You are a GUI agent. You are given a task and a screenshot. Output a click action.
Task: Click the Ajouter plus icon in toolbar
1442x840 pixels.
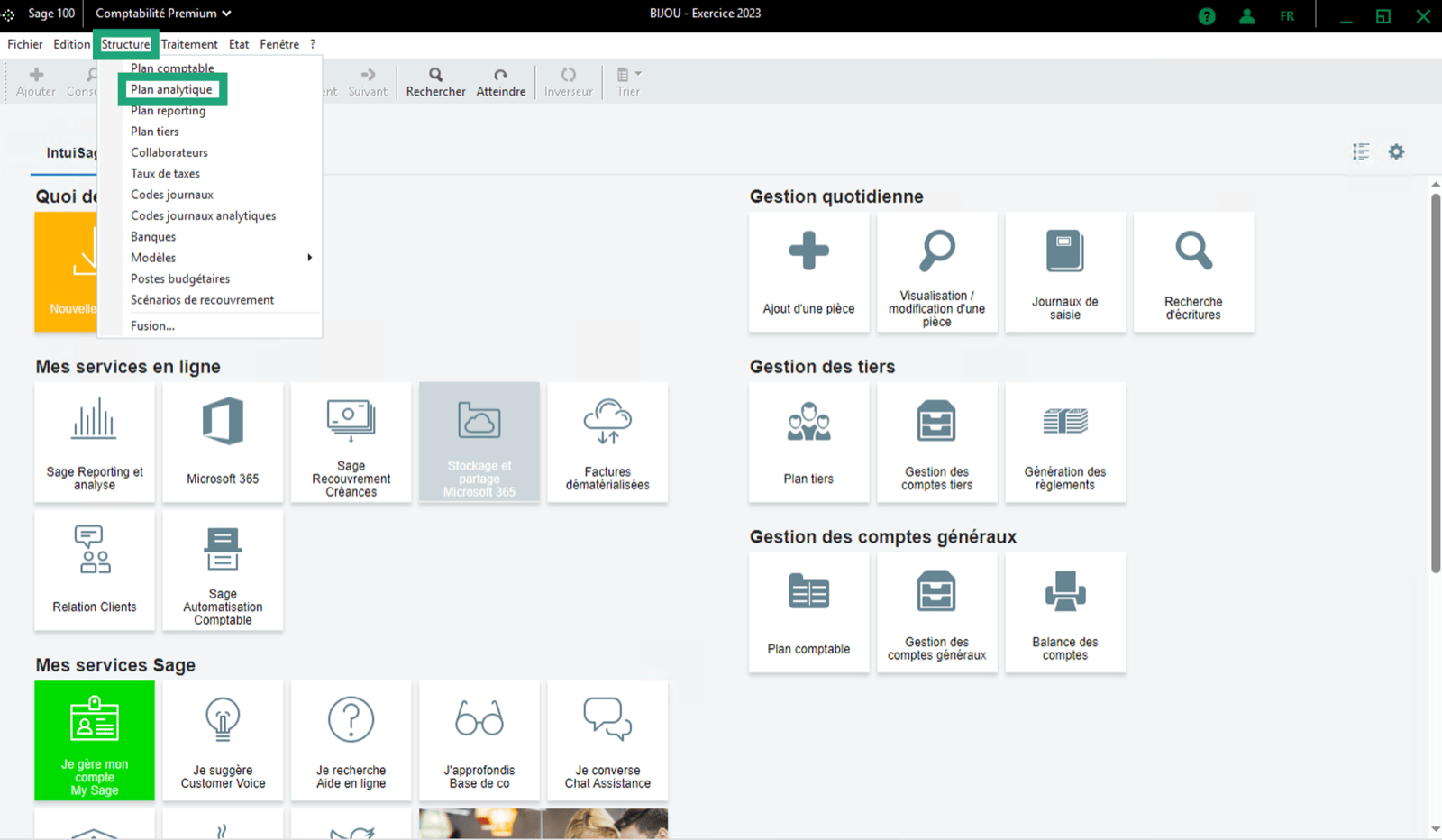[x=36, y=75]
